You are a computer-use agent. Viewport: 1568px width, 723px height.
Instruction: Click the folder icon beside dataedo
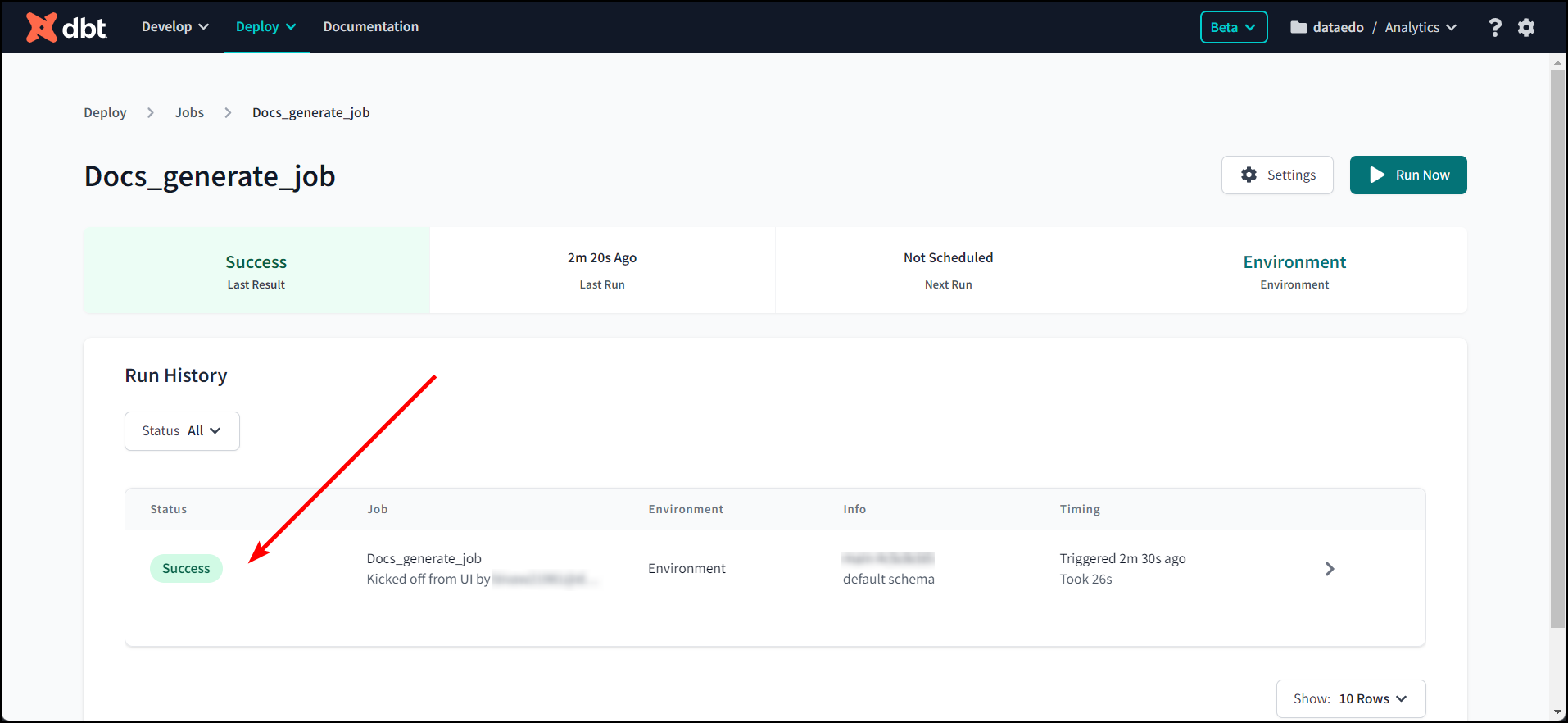point(1298,27)
